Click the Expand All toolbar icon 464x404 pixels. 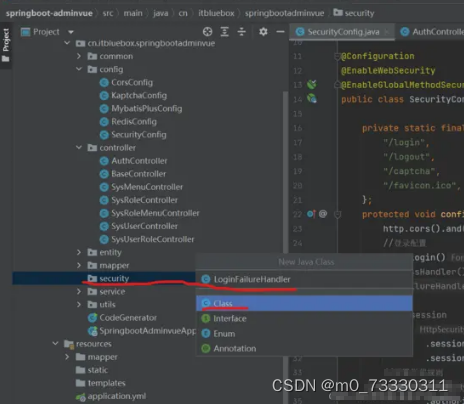click(225, 32)
